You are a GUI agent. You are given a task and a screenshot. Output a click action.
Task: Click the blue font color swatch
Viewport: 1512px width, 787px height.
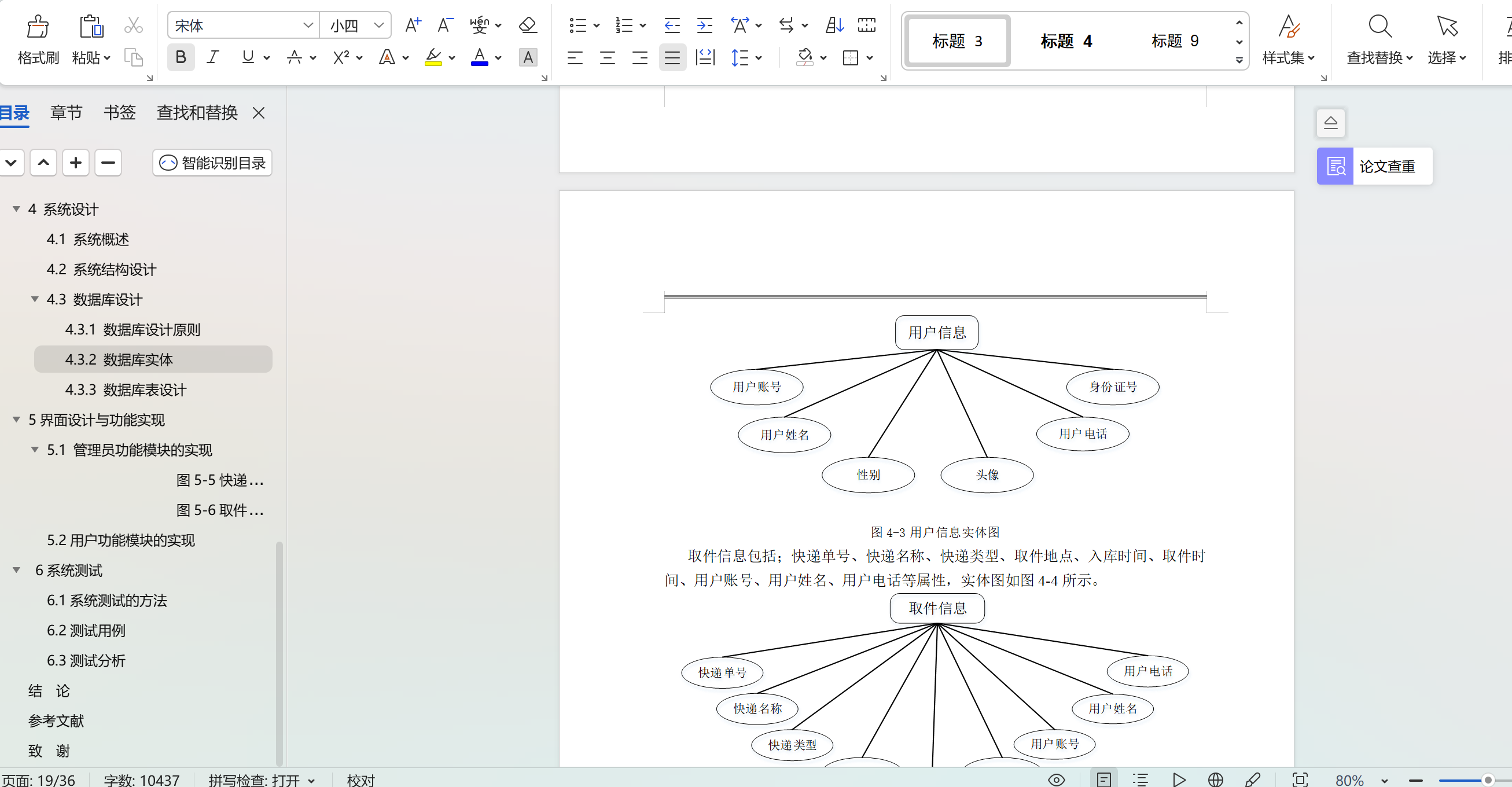coord(479,57)
